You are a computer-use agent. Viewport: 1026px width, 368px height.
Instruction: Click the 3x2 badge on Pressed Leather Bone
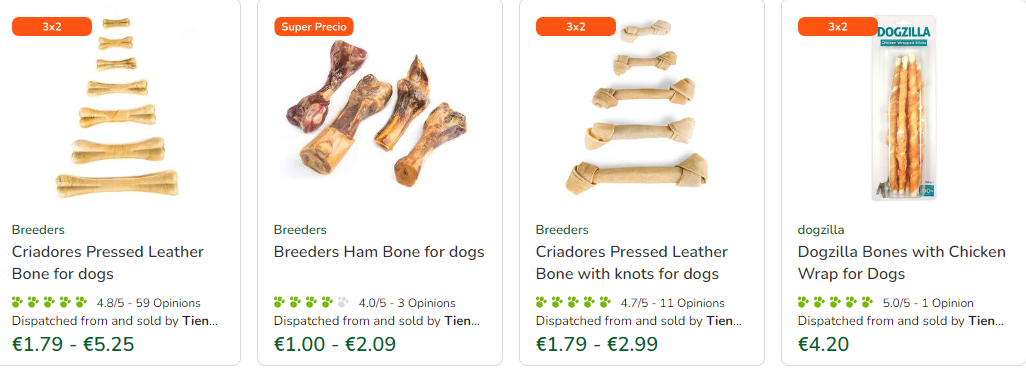pyautogui.click(x=52, y=26)
